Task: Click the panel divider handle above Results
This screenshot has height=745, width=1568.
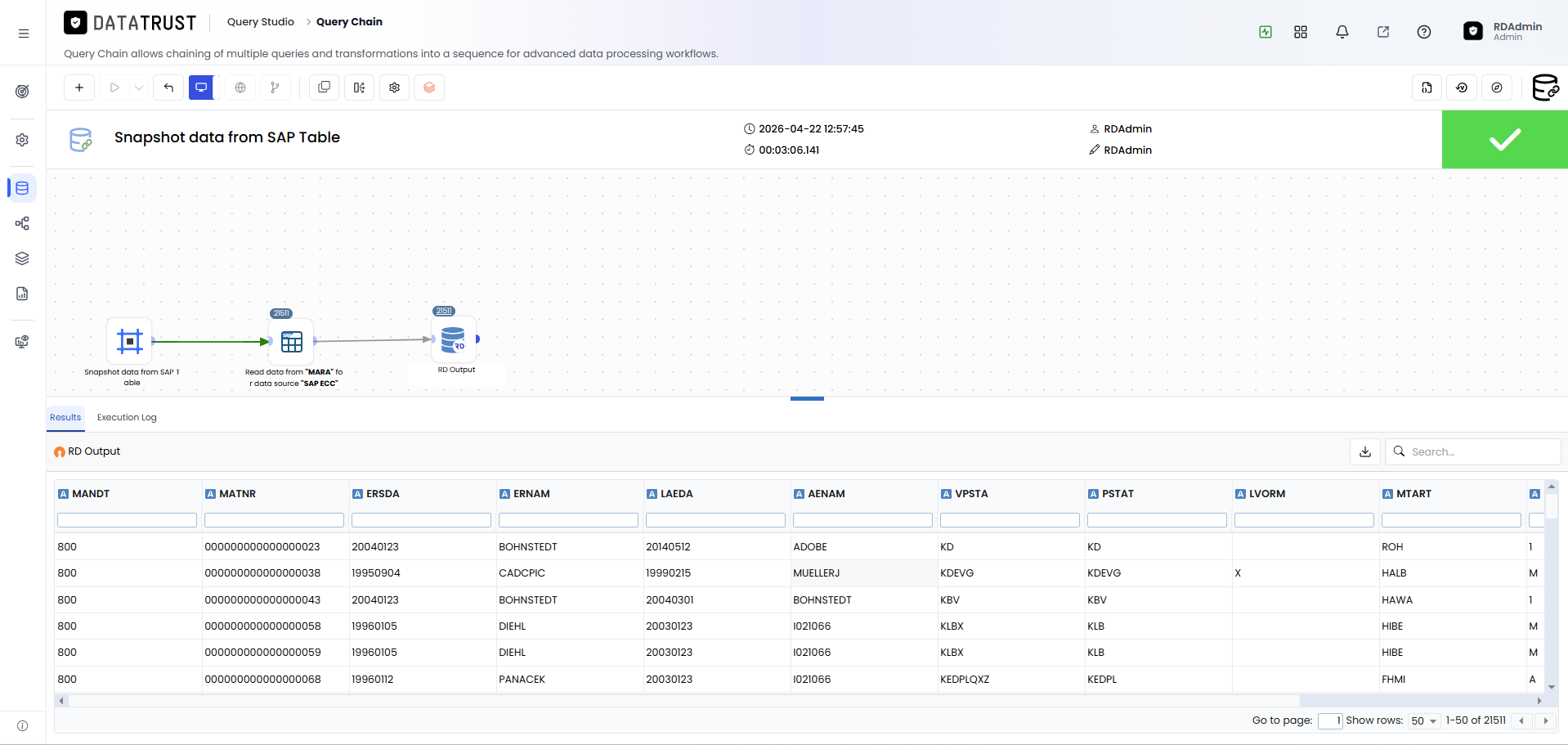Action: coord(807,399)
